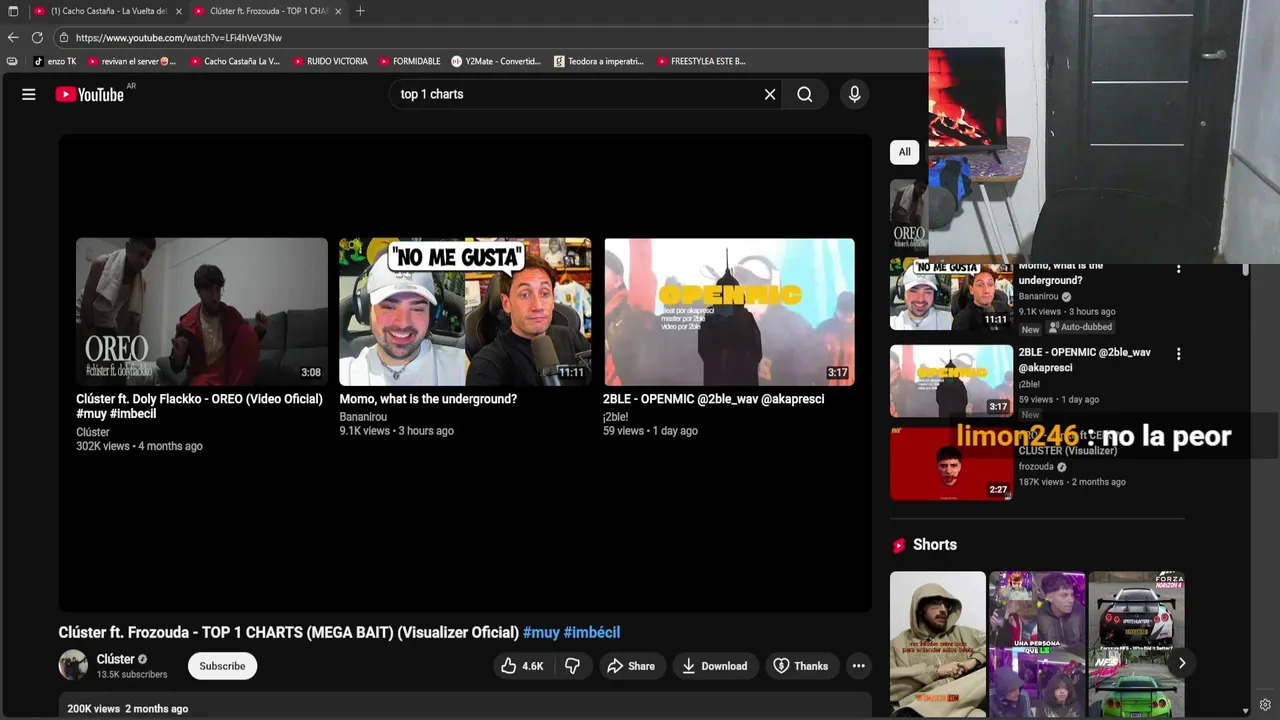The image size is (1280, 720).
Task: Start voice search with the microphone icon
Action: (854, 94)
